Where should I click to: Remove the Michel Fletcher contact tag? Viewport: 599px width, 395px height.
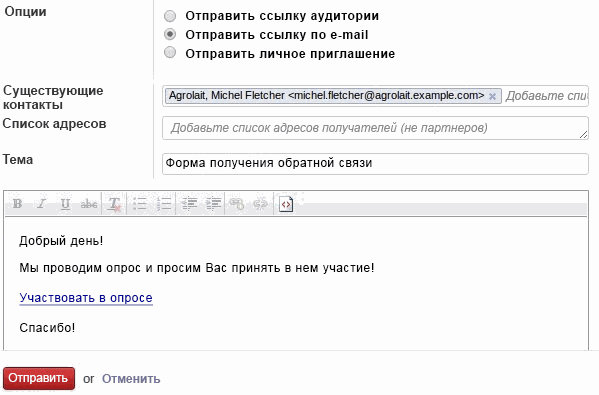point(493,96)
